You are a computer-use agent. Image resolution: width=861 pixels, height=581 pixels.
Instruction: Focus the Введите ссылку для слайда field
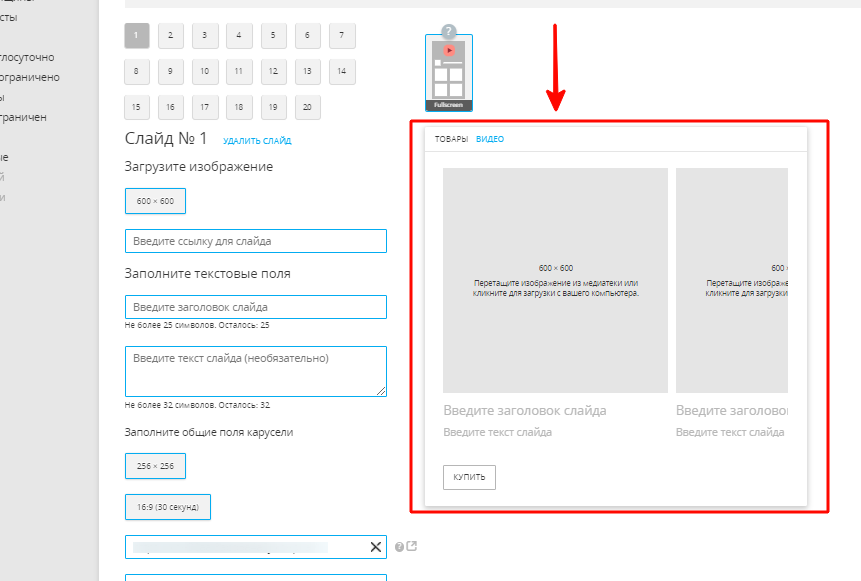point(256,241)
